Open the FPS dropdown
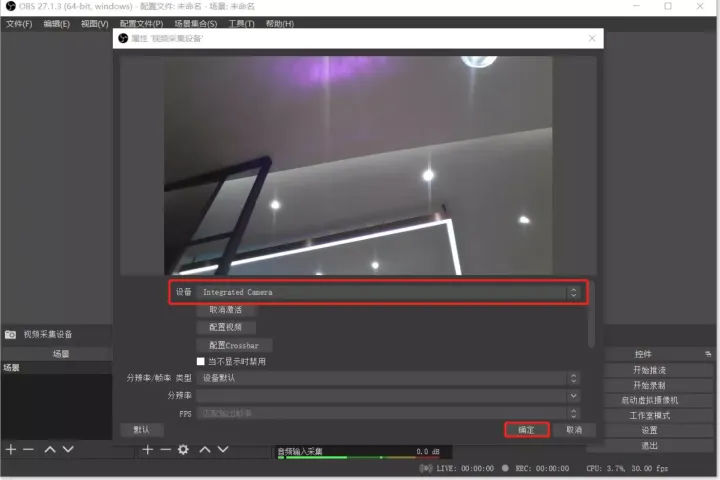 [388, 413]
